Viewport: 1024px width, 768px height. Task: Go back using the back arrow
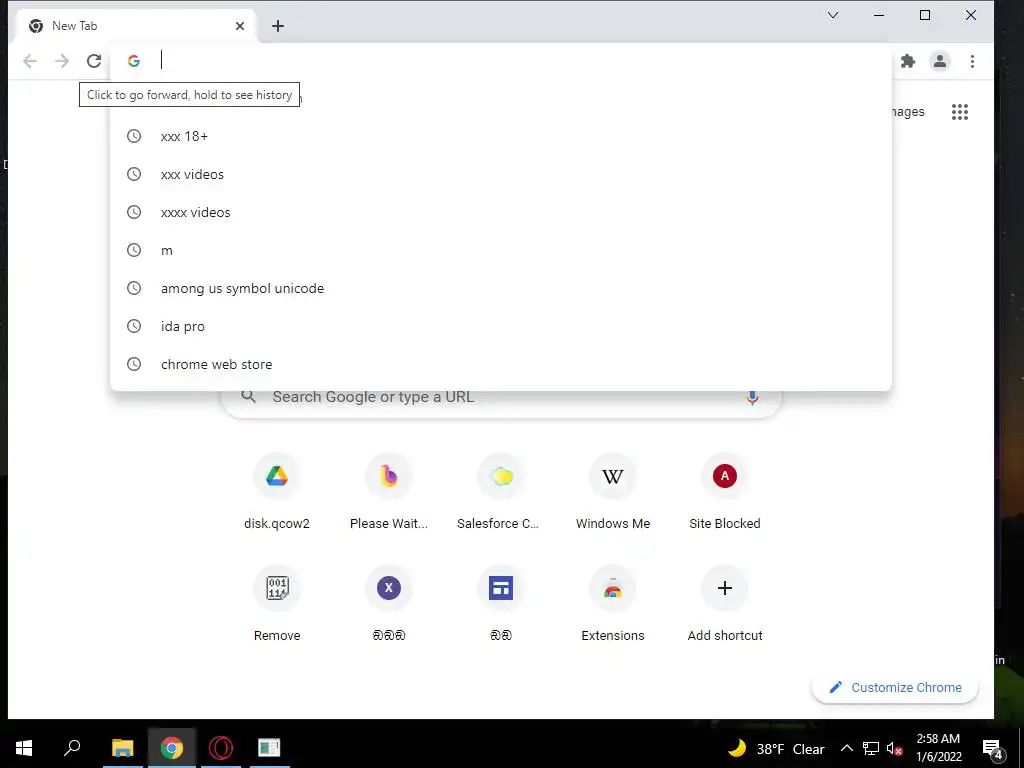pyautogui.click(x=29, y=61)
